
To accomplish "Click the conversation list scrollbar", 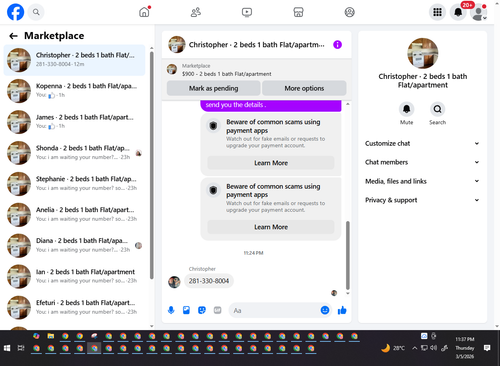I will pos(152,165).
